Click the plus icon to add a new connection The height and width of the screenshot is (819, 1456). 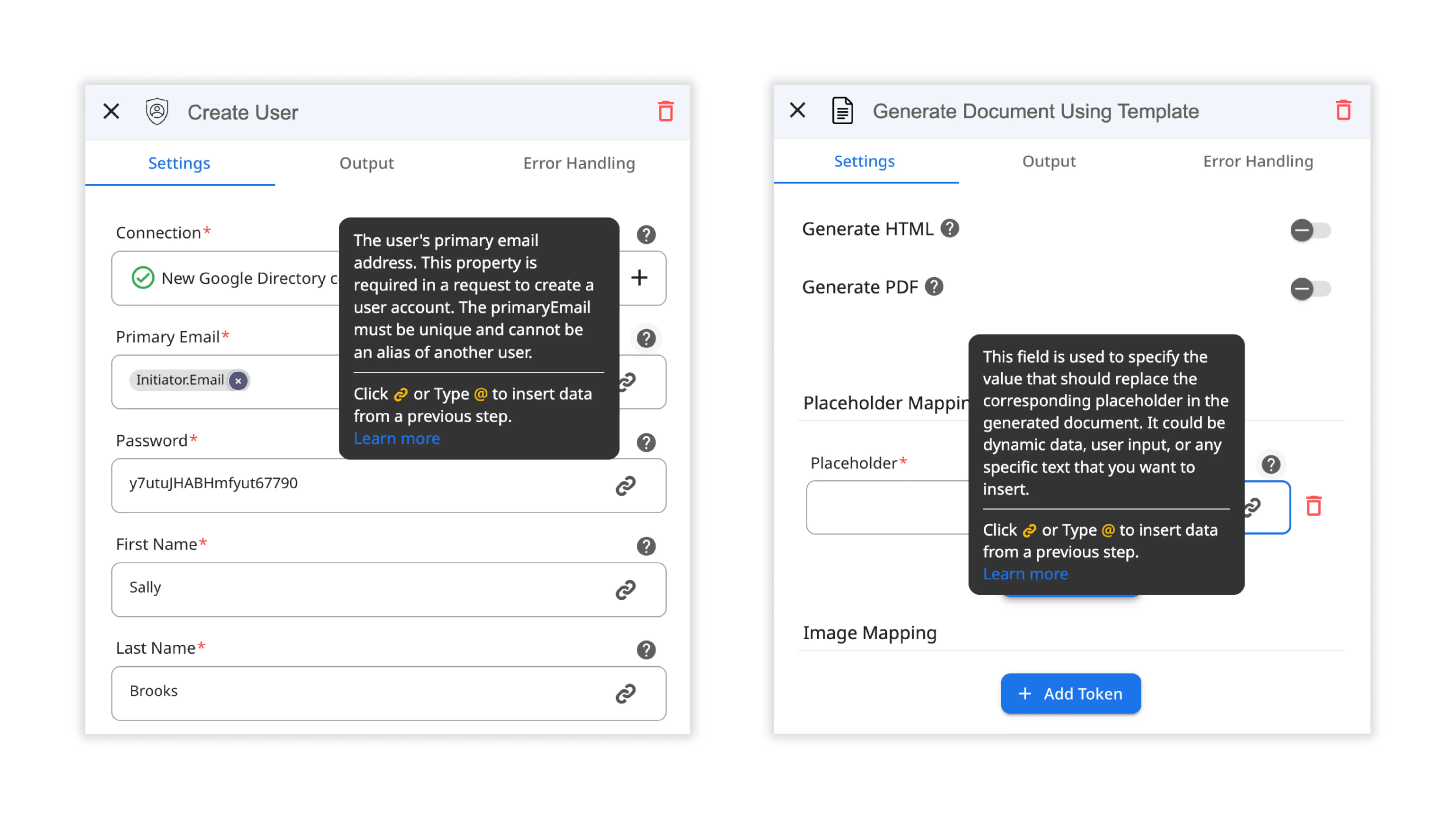[x=639, y=278]
